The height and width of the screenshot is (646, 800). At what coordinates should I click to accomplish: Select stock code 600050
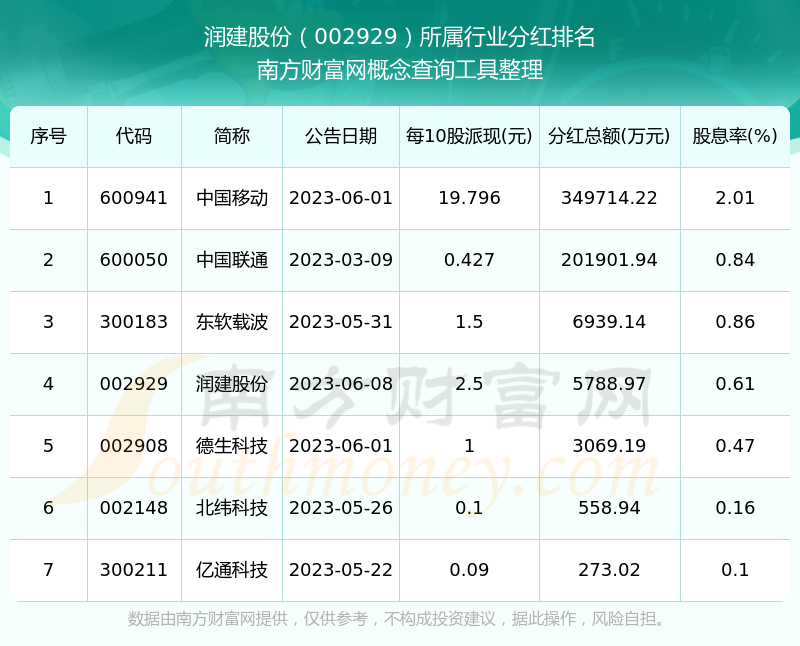pyautogui.click(x=134, y=260)
